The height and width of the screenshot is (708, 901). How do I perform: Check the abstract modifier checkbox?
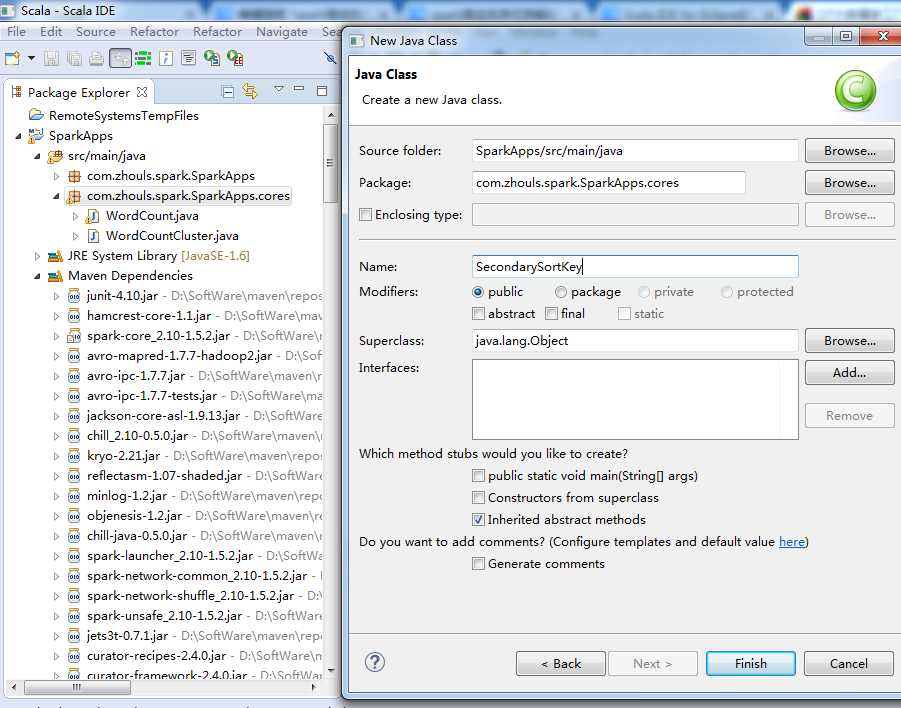tap(478, 314)
